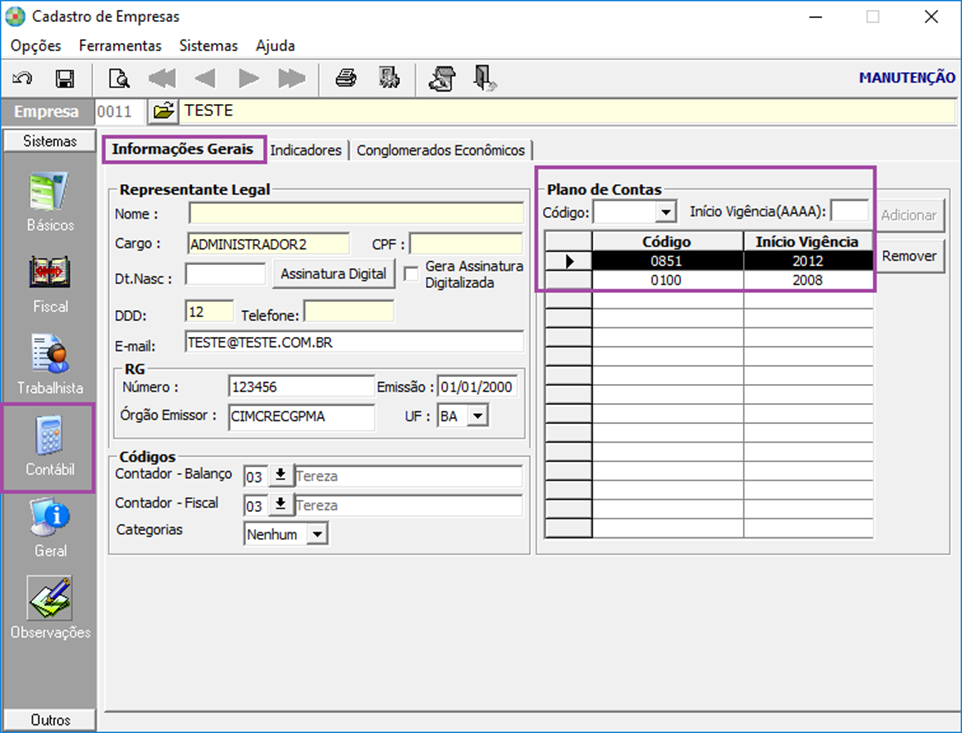
Task: Select grid cell with code 0100
Action: 667,280
